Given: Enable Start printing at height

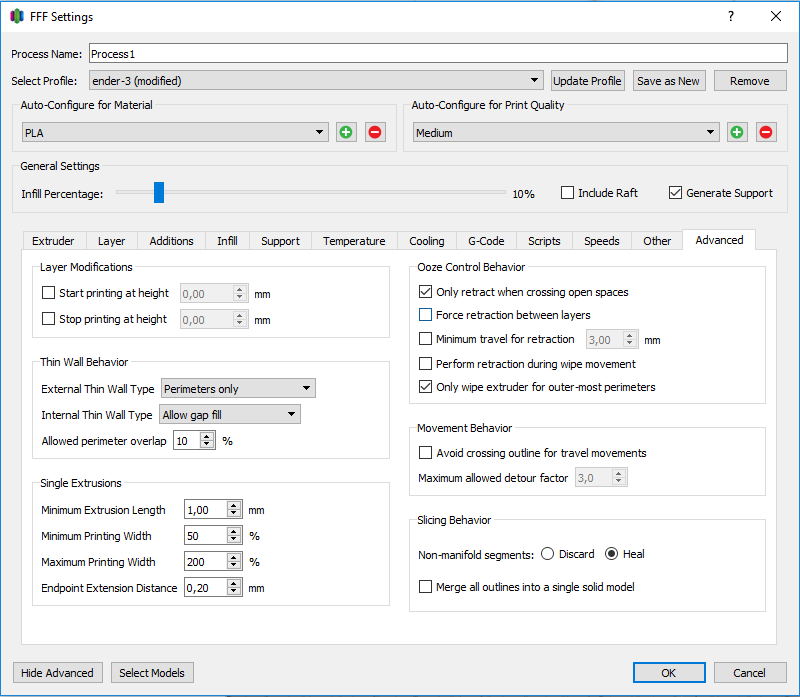Looking at the screenshot, I should [48, 293].
